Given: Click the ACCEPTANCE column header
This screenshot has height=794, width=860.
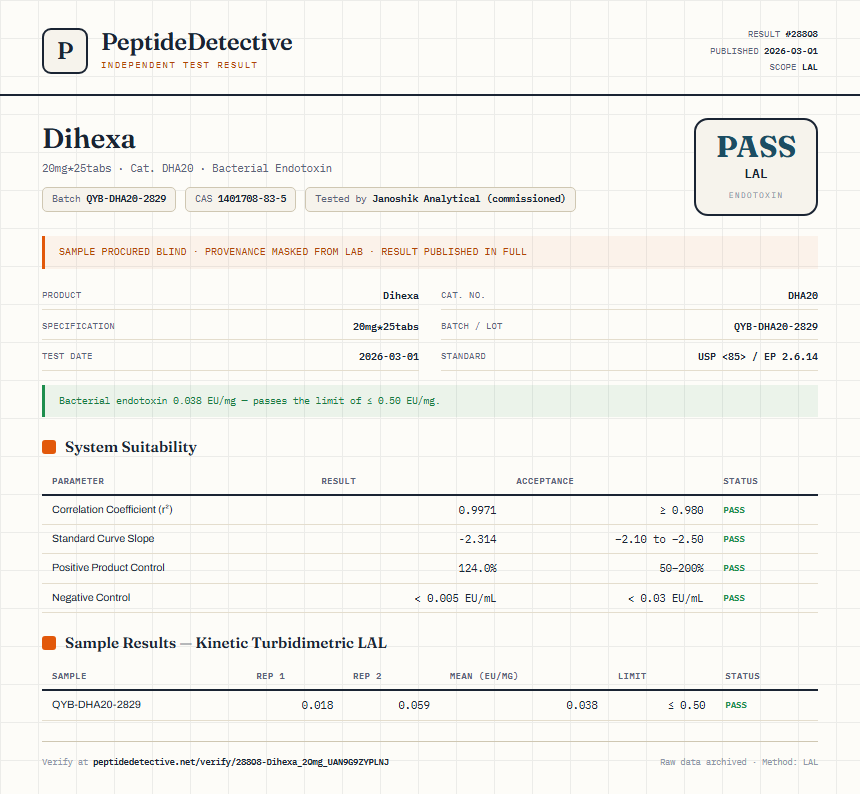Looking at the screenshot, I should click(545, 481).
